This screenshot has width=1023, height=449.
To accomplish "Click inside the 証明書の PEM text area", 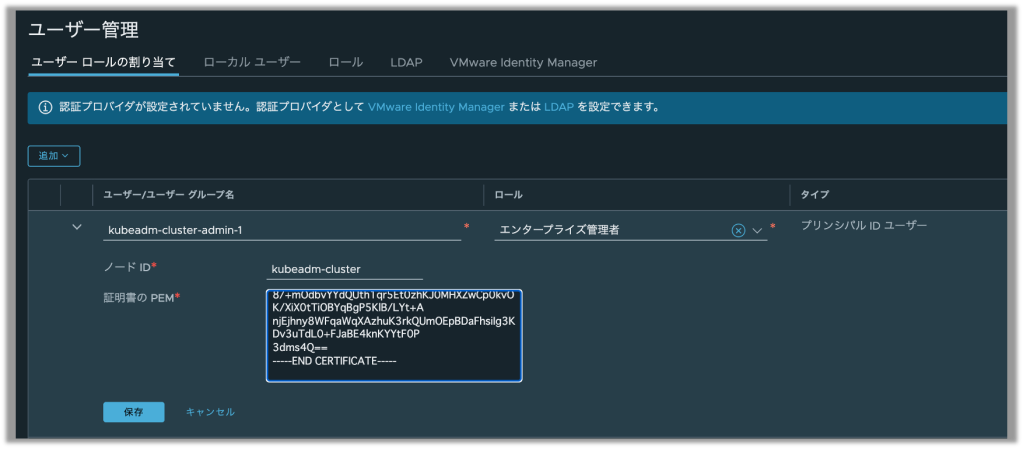I will 394,335.
